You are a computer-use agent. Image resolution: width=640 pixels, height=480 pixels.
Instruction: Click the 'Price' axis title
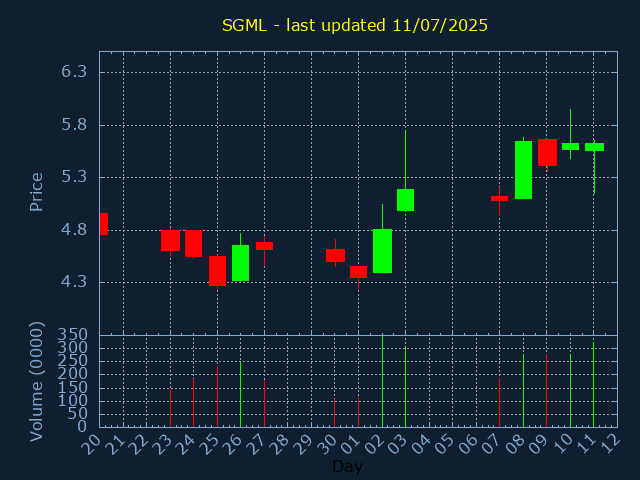click(x=36, y=192)
